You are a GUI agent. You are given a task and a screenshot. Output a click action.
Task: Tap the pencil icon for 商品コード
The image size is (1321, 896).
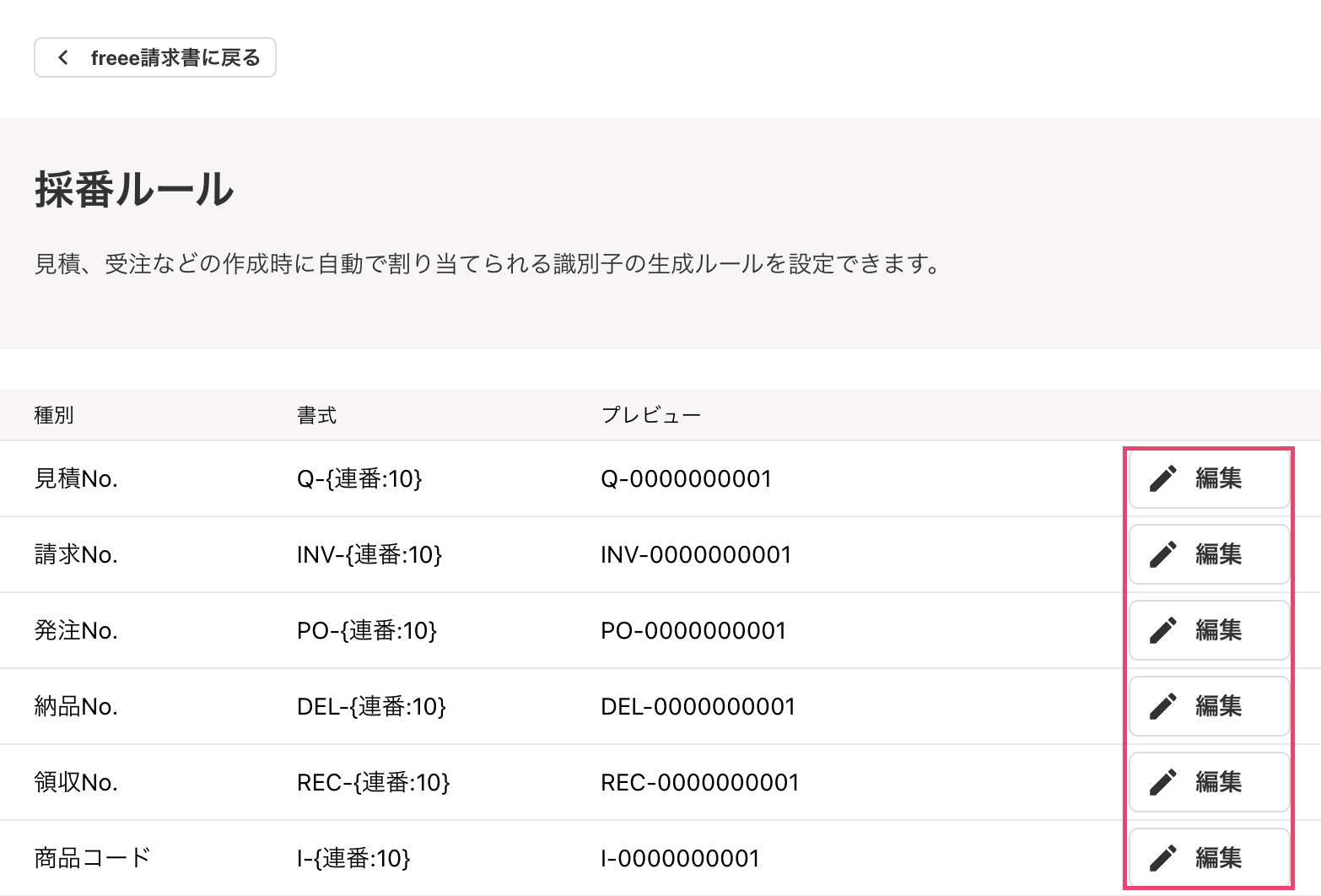1162,858
